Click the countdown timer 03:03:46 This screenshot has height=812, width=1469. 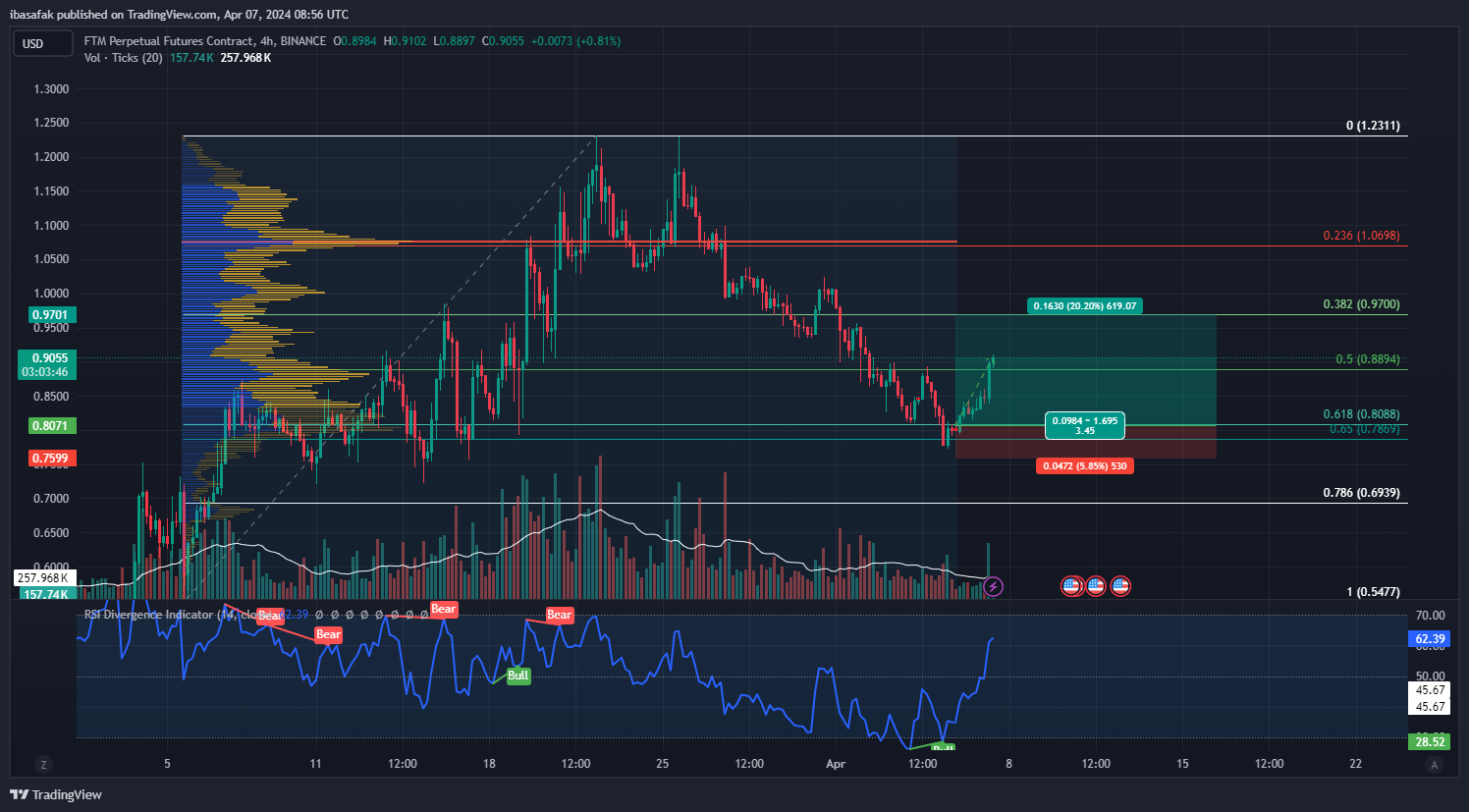(x=45, y=372)
